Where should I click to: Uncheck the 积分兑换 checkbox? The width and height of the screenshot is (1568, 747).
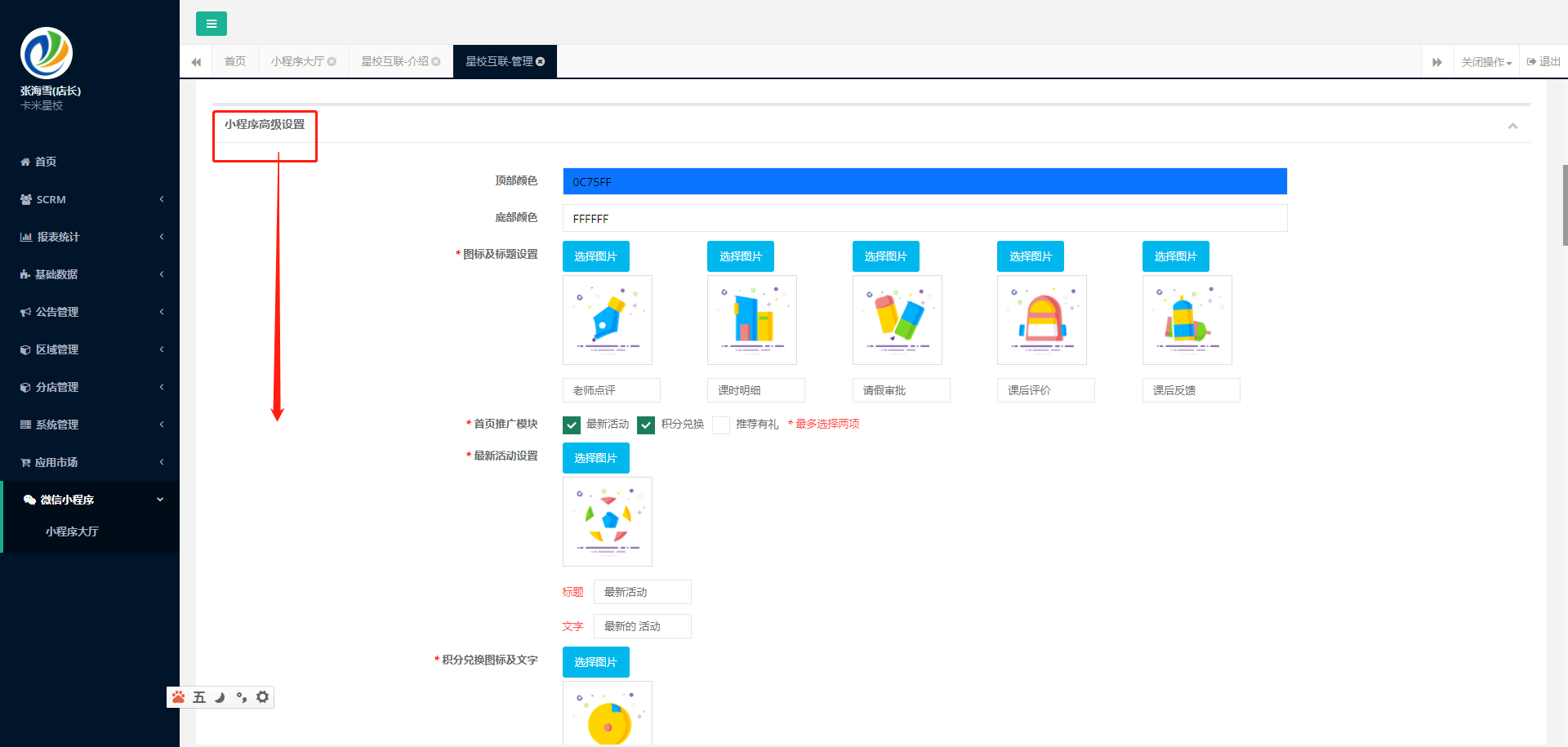[646, 425]
